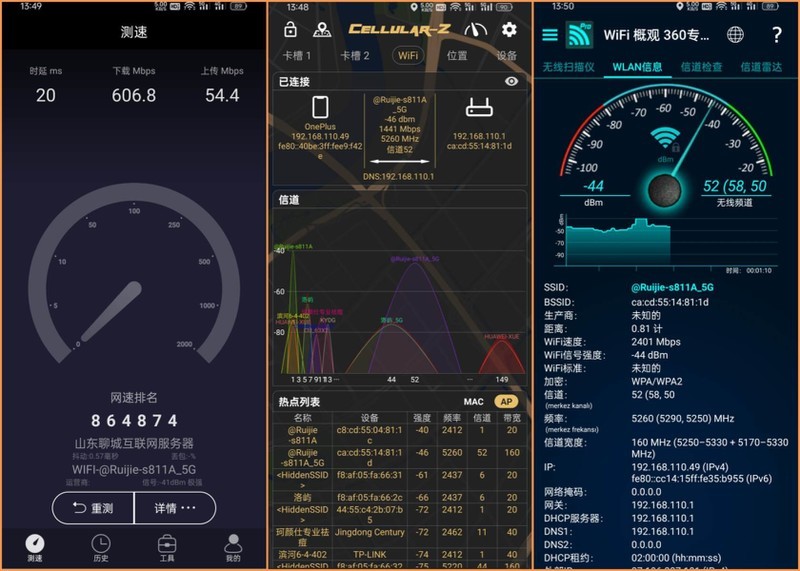The image size is (800, 571).
Task: Open the hamburger menu in WiFi 概观 360
Action: pos(549,35)
